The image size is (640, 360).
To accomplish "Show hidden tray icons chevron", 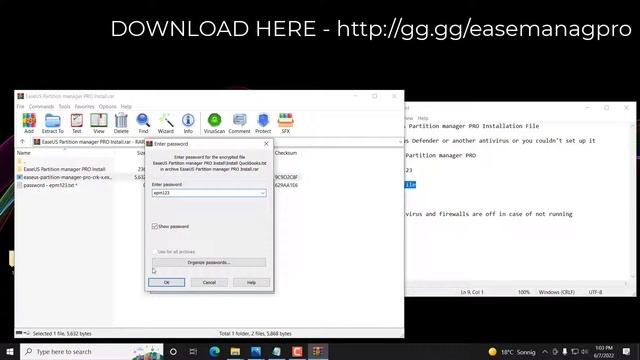I will click(545, 351).
